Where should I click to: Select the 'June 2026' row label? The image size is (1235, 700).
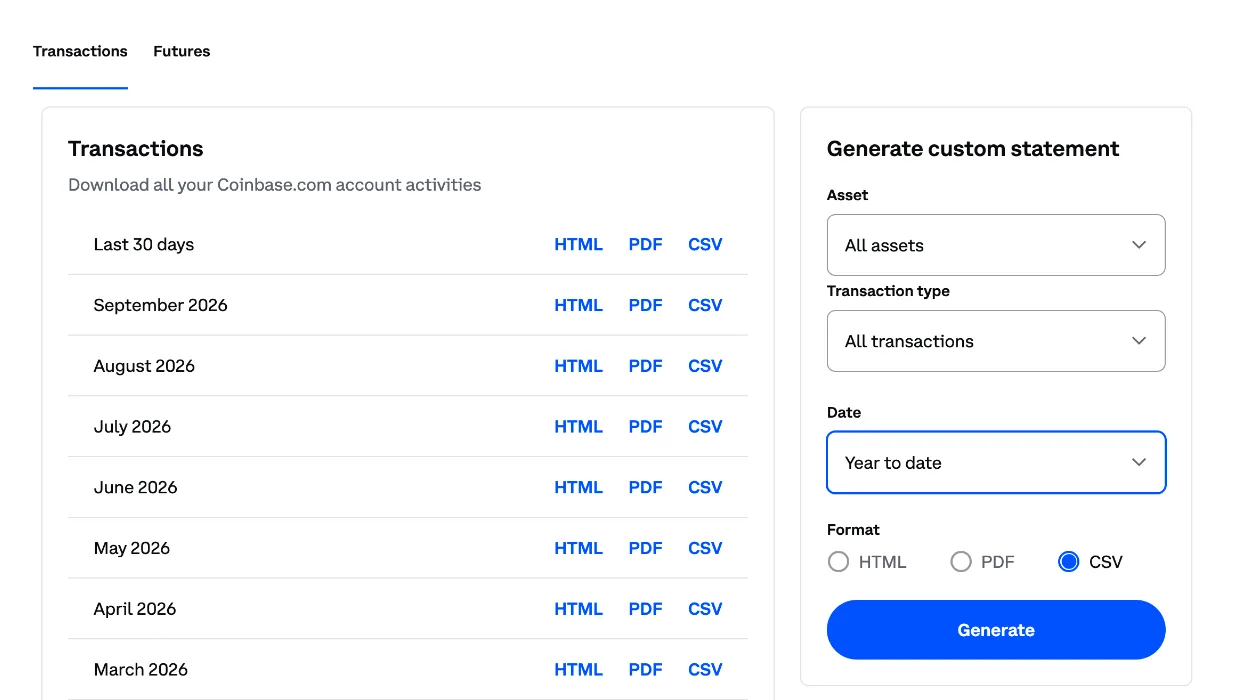135,487
